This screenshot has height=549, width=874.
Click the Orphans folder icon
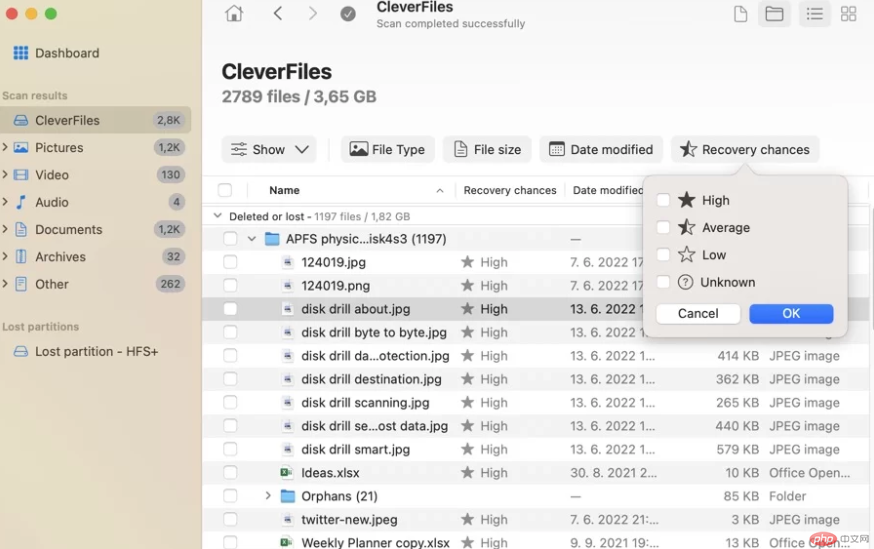point(288,495)
